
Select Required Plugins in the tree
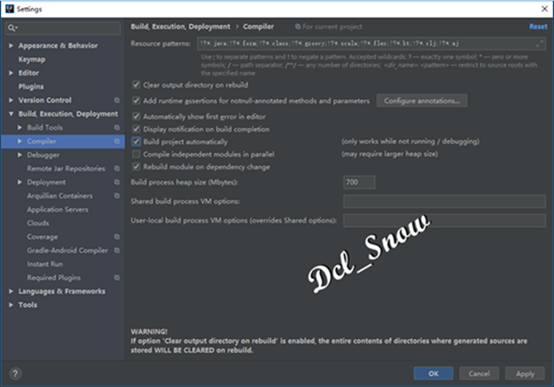click(x=54, y=278)
